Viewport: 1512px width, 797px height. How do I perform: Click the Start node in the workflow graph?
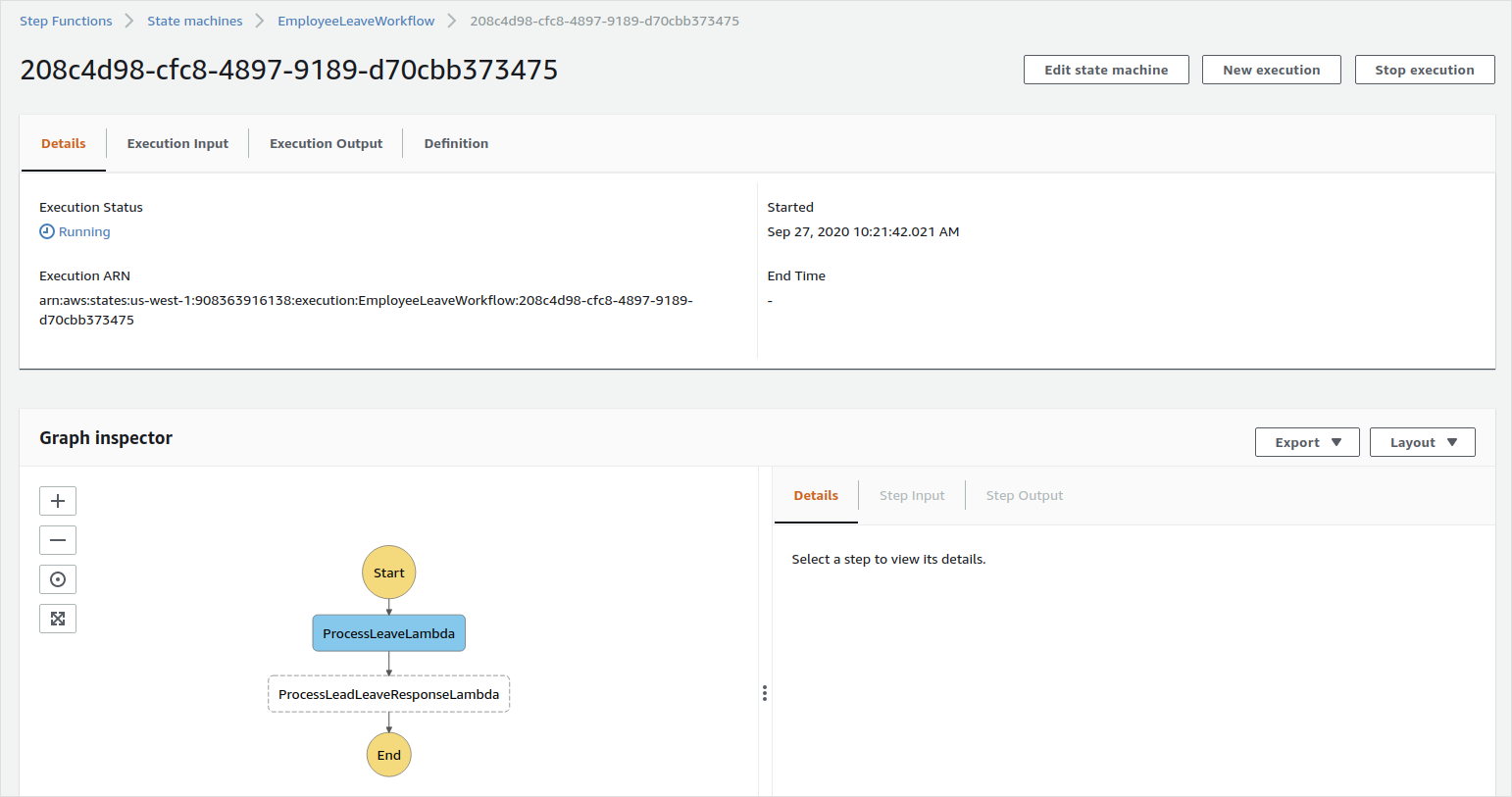point(388,572)
